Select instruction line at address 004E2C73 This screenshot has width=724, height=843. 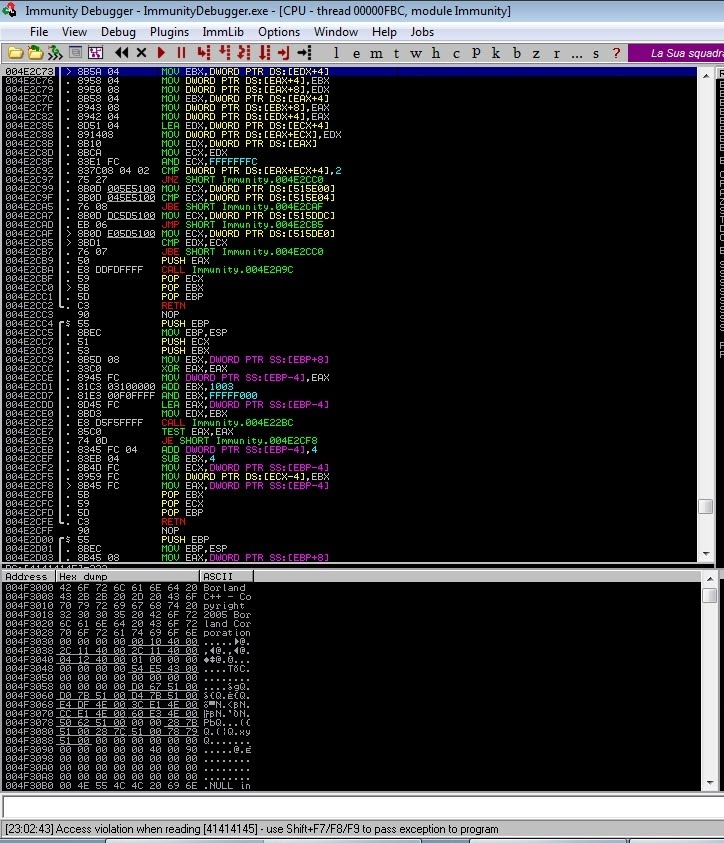(349, 72)
